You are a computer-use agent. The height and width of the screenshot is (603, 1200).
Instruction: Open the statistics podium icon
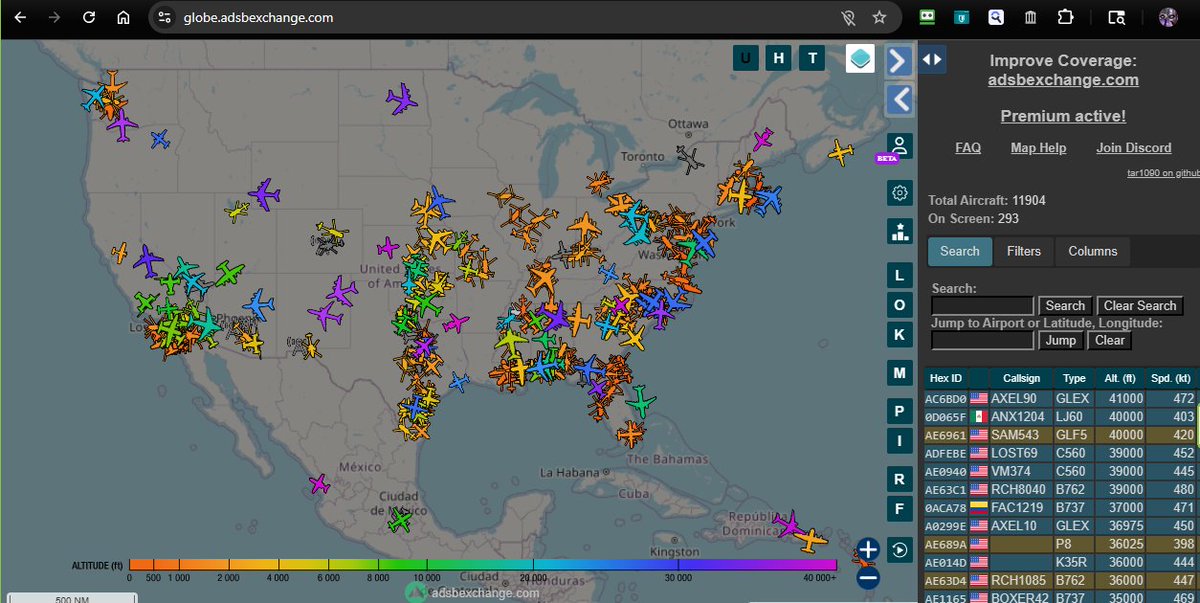tap(899, 231)
